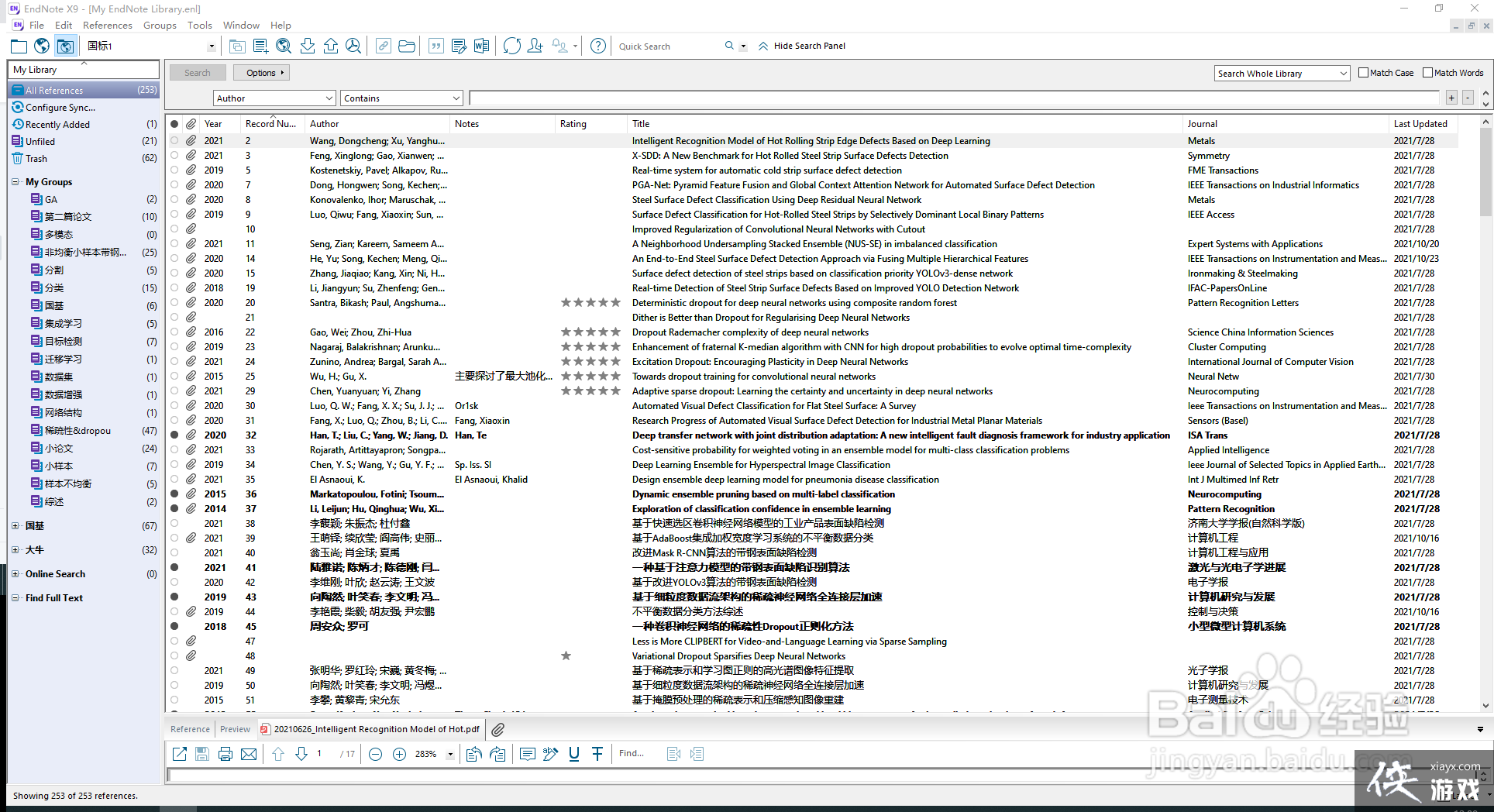
Task: Select the strikeout text tool
Action: (597, 754)
